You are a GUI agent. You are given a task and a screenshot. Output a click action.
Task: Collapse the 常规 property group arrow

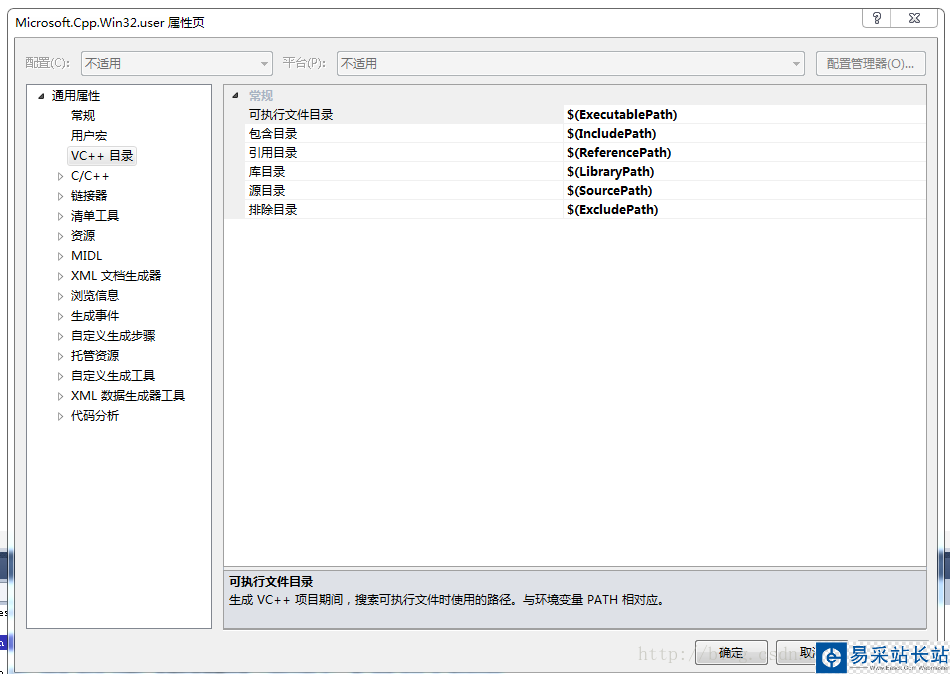tap(235, 95)
